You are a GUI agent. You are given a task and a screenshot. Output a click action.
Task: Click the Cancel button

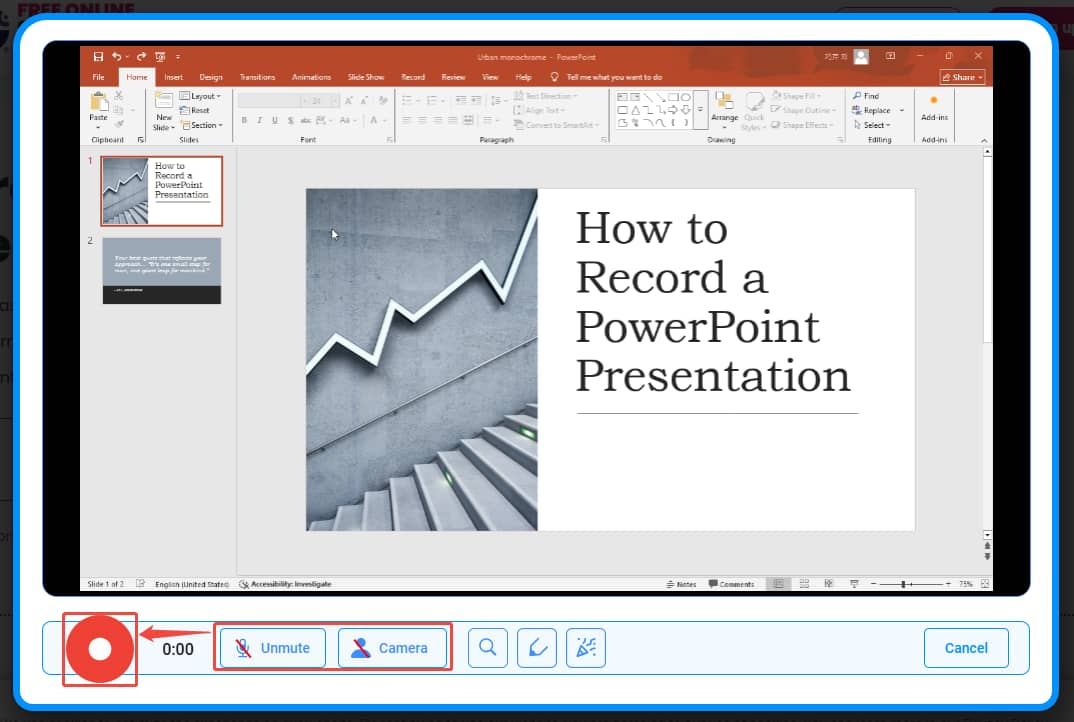coord(965,647)
